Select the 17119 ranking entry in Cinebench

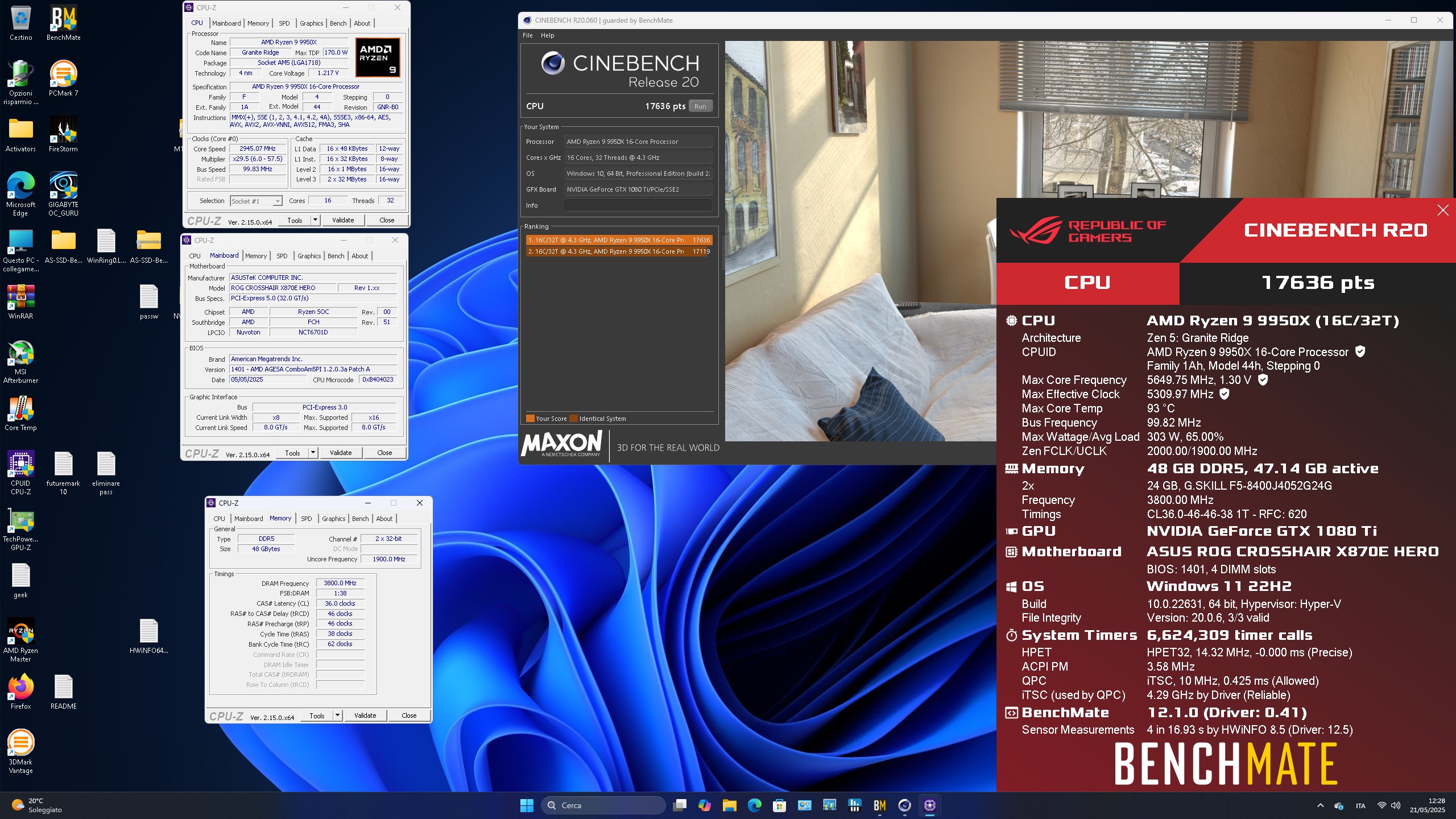619,251
